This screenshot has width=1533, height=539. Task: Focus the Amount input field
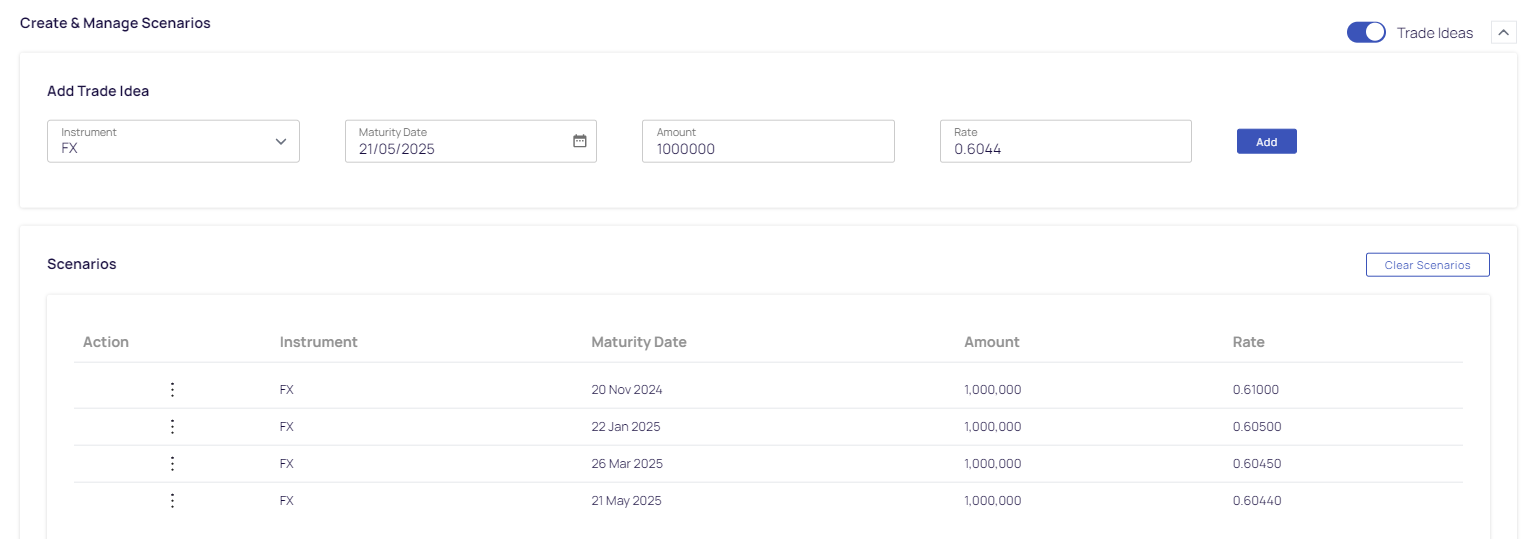click(768, 141)
